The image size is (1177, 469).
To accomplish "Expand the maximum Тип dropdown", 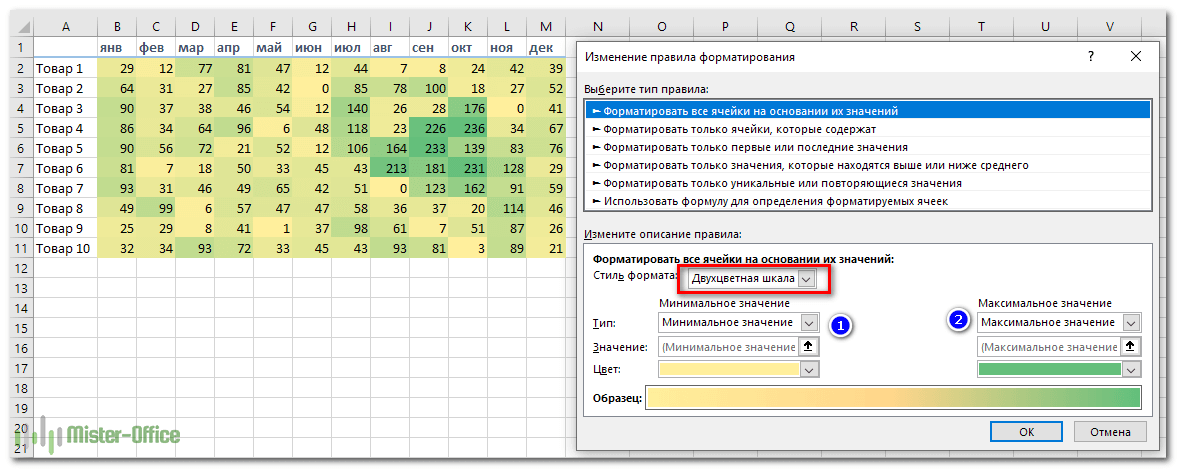I will coord(1131,322).
